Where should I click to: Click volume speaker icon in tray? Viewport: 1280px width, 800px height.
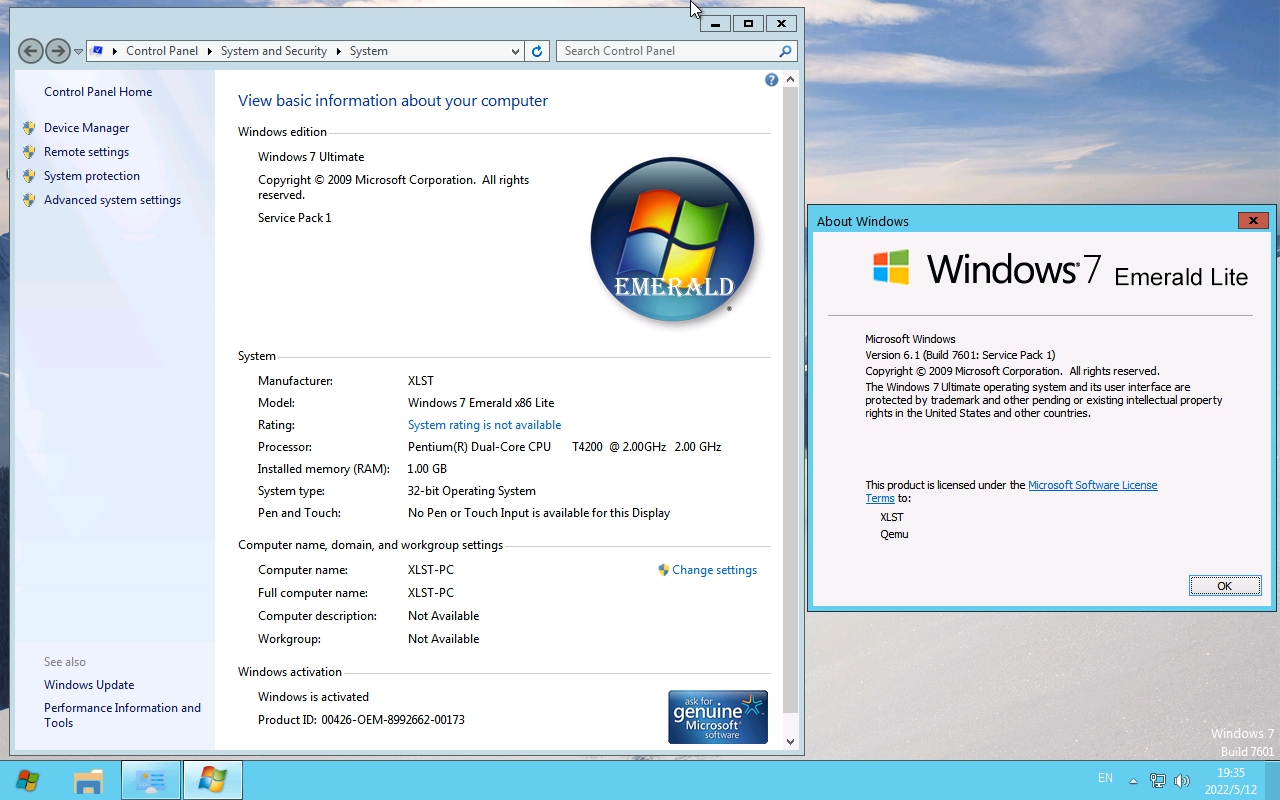click(x=1182, y=781)
